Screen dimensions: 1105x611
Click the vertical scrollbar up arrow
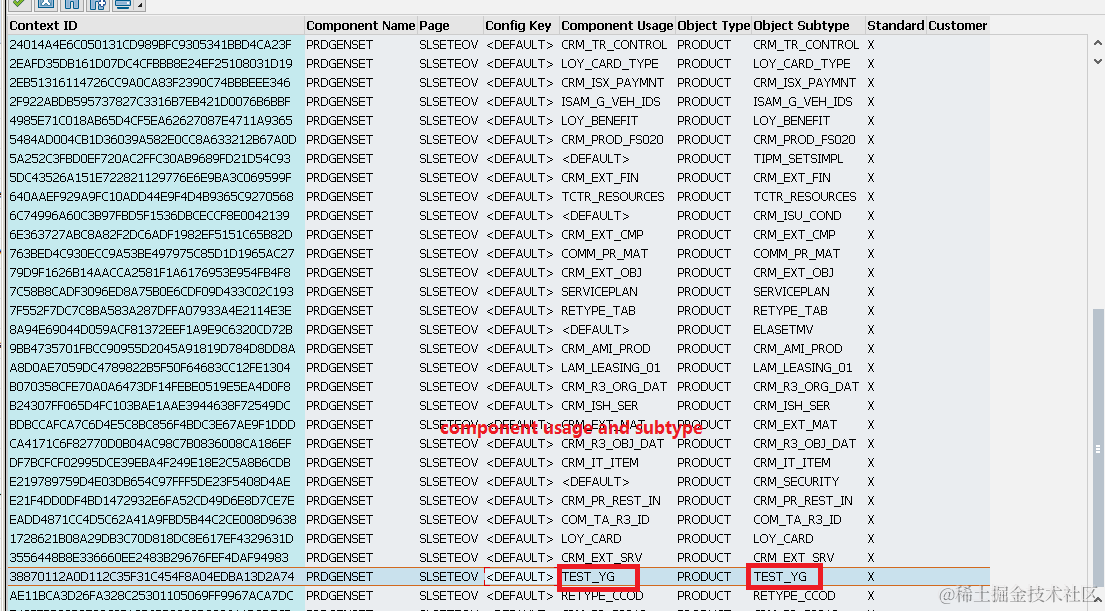[x=1097, y=43]
